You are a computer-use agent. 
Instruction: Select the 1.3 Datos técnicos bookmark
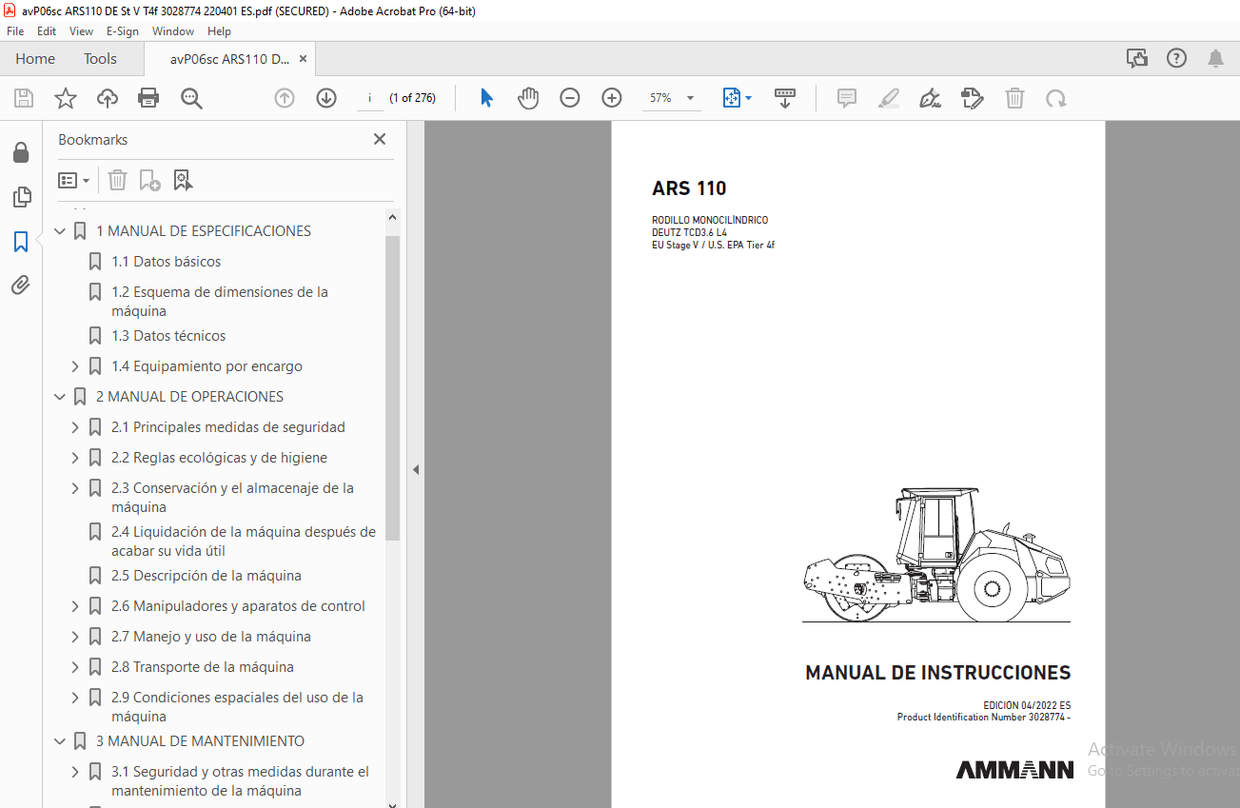[168, 335]
